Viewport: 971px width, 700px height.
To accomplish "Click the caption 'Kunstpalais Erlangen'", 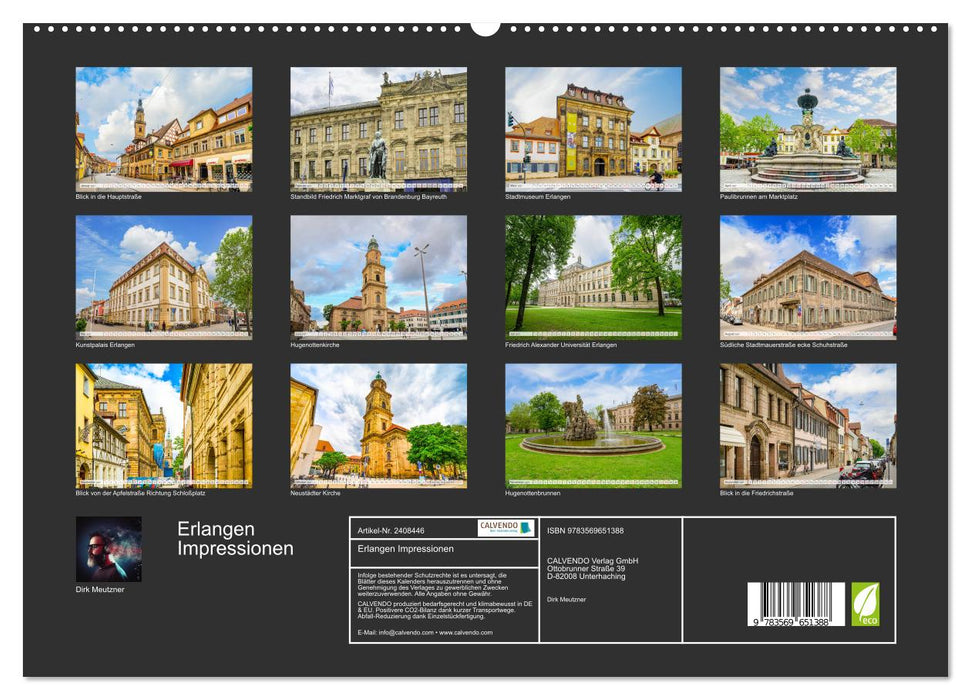I will 105,345.
